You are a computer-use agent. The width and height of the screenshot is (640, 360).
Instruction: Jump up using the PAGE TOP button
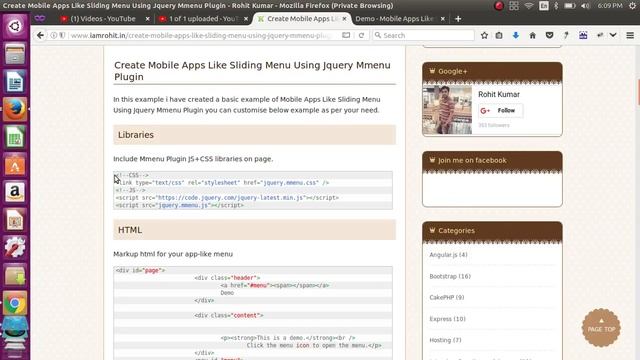[601, 328]
